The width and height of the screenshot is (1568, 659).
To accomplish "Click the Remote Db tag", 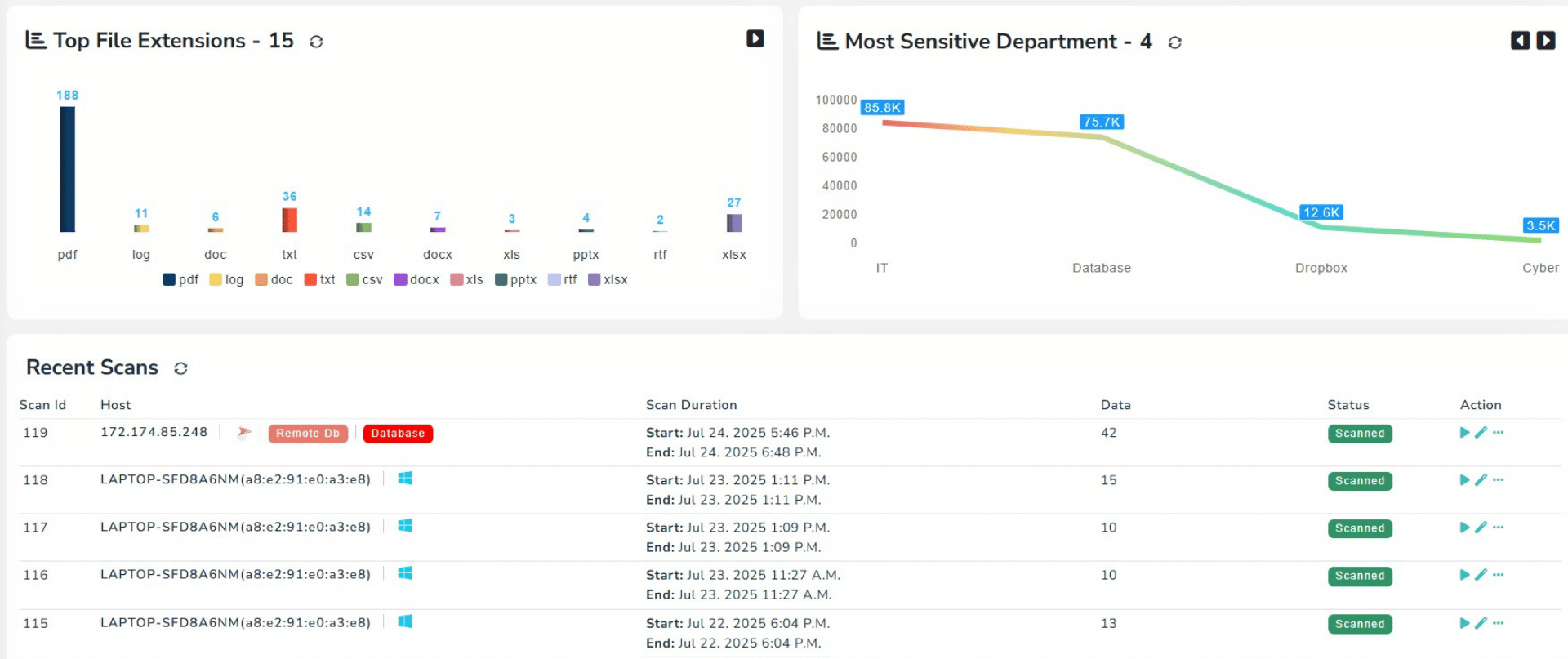I will 308,434.
